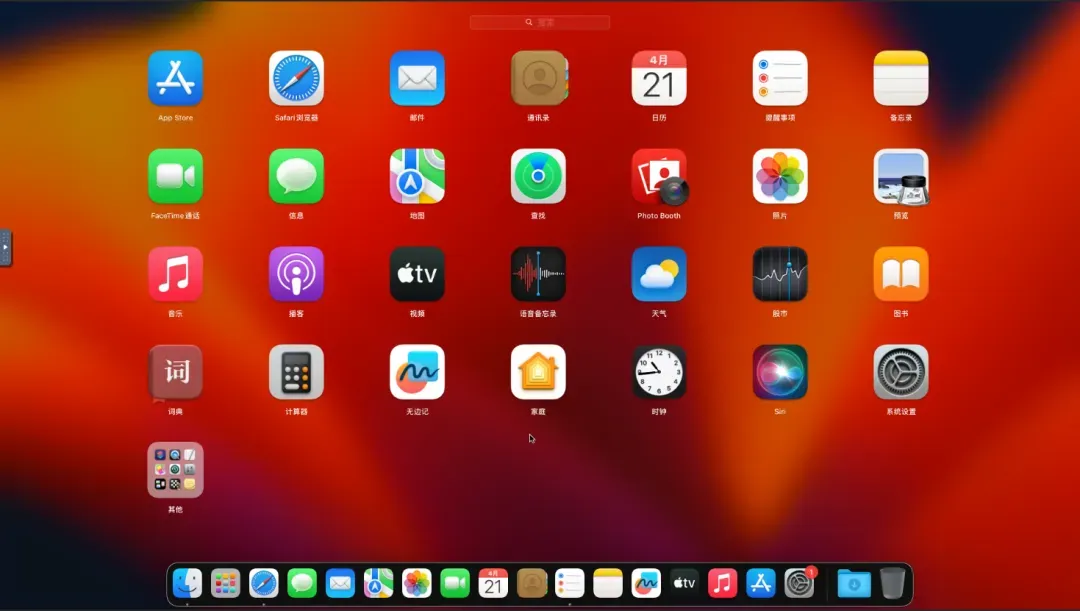Screen dimensions: 1080x611
Task: Open the Weather app (天气)
Action: pos(659,274)
